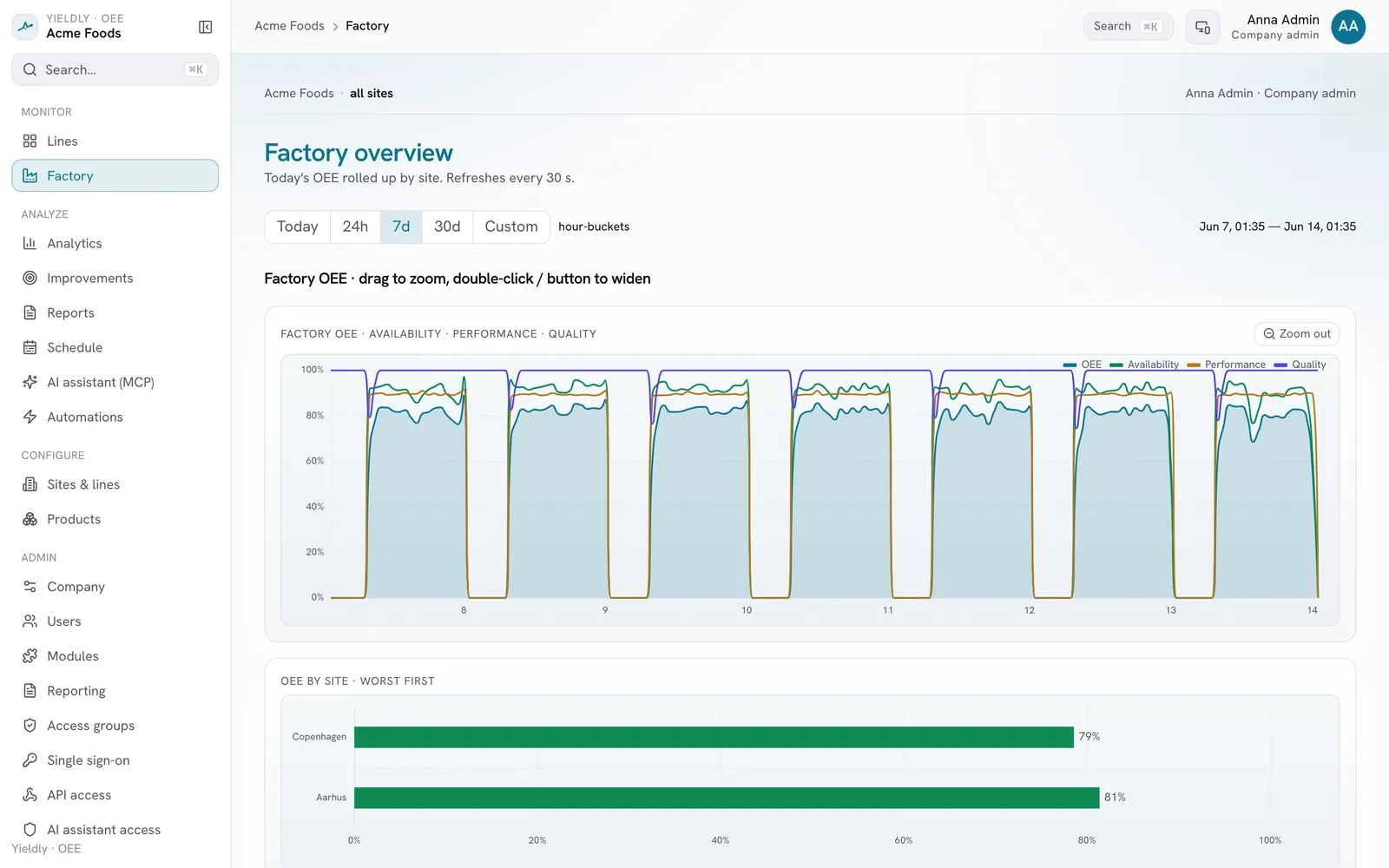Viewport: 1389px width, 868px height.
Task: Open the top-bar Search button
Action: coord(1128,27)
